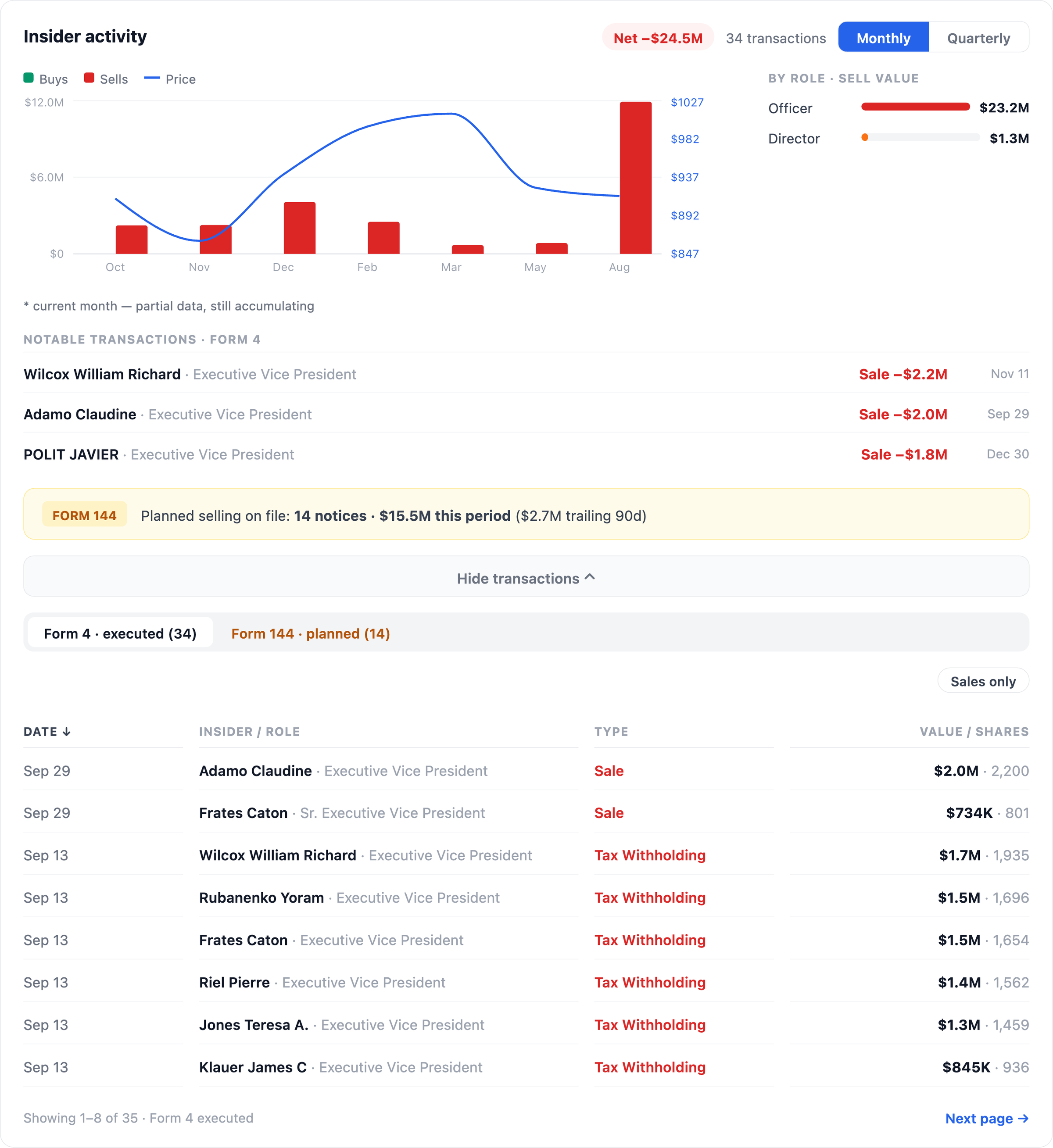The width and height of the screenshot is (1053, 1148).
Task: Select Jones Teresa A. row name
Action: [254, 1024]
